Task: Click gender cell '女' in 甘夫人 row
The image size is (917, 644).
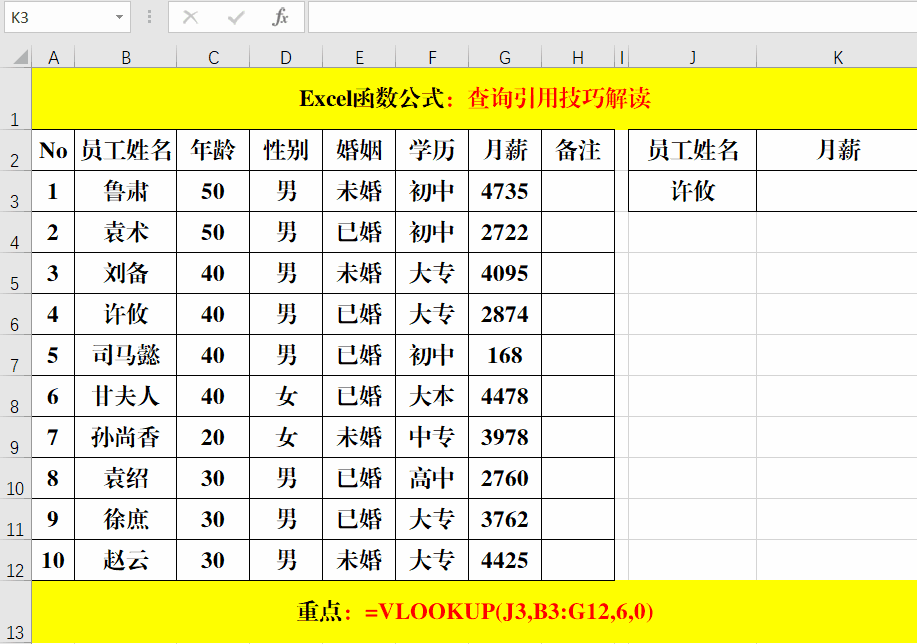Action: point(286,396)
